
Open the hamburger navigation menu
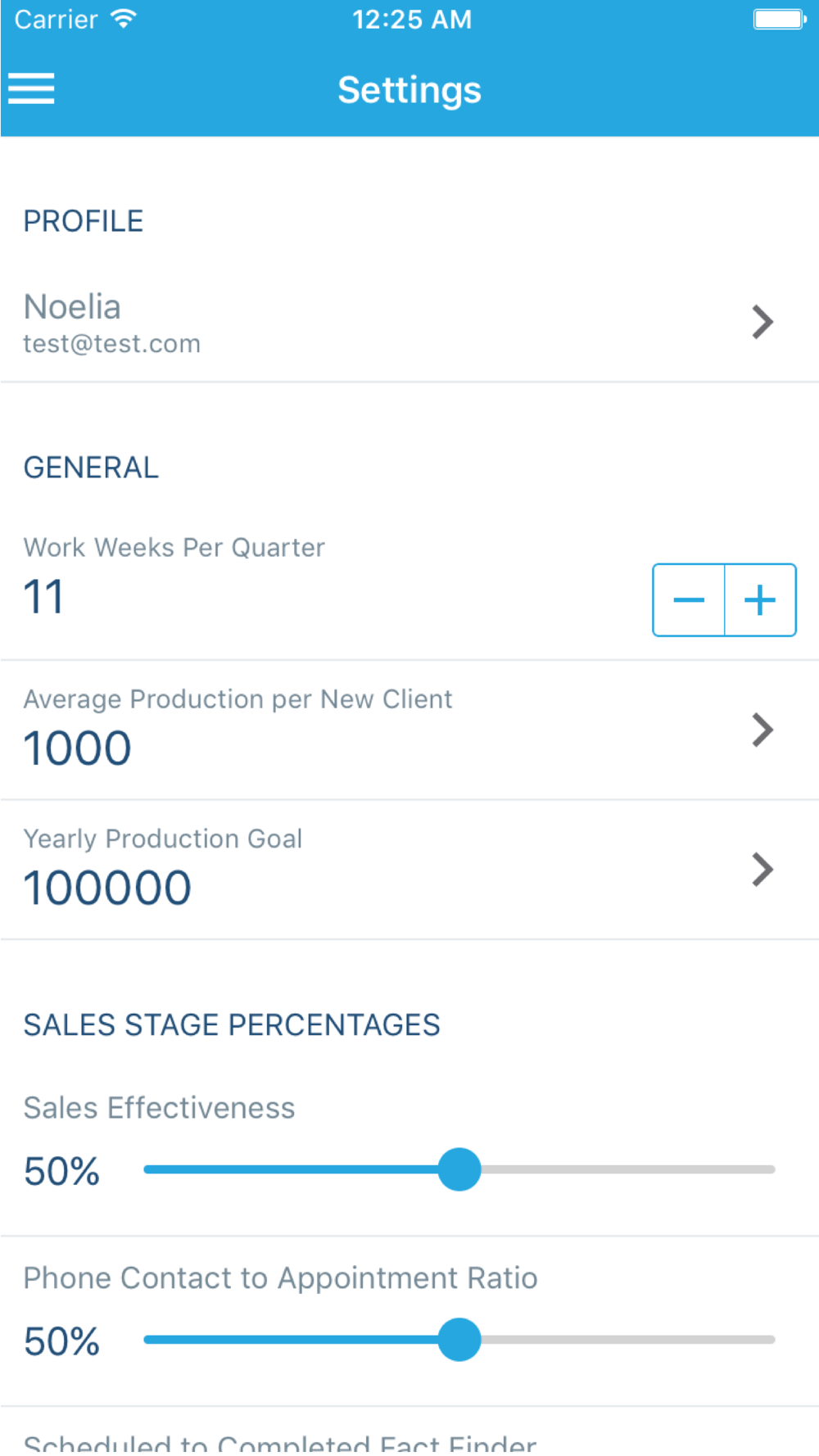(x=31, y=88)
